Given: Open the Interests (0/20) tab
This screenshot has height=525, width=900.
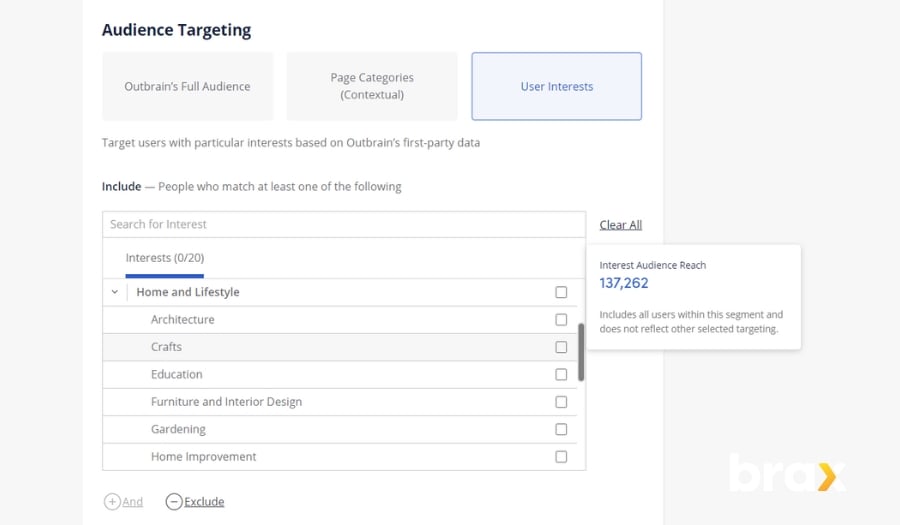Looking at the screenshot, I should [165, 258].
